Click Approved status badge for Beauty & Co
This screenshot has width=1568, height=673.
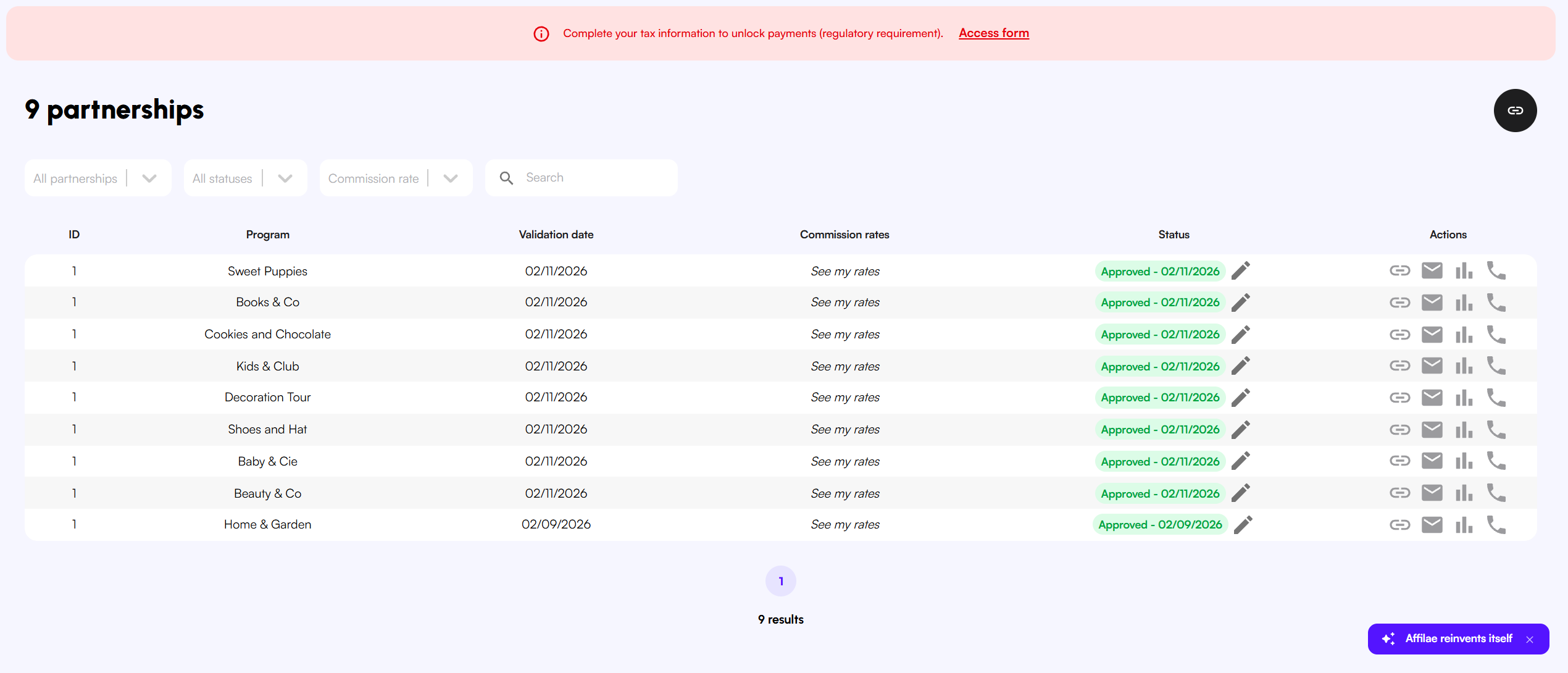[x=1160, y=493]
